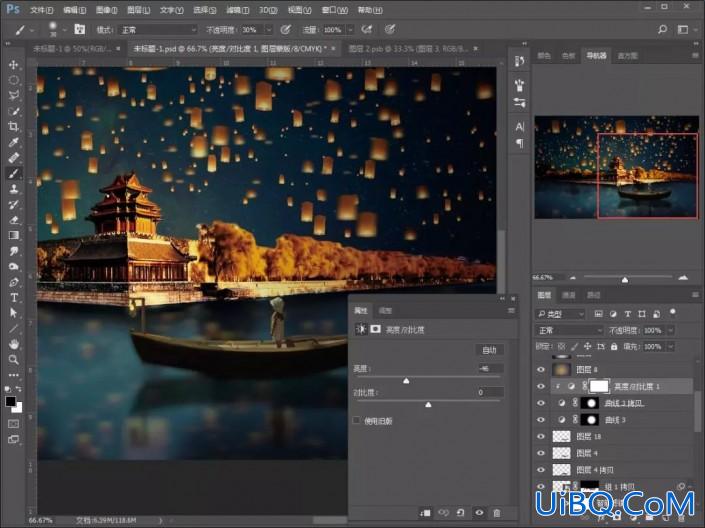Open the flow dropdown arrow in options bar

(350, 30)
